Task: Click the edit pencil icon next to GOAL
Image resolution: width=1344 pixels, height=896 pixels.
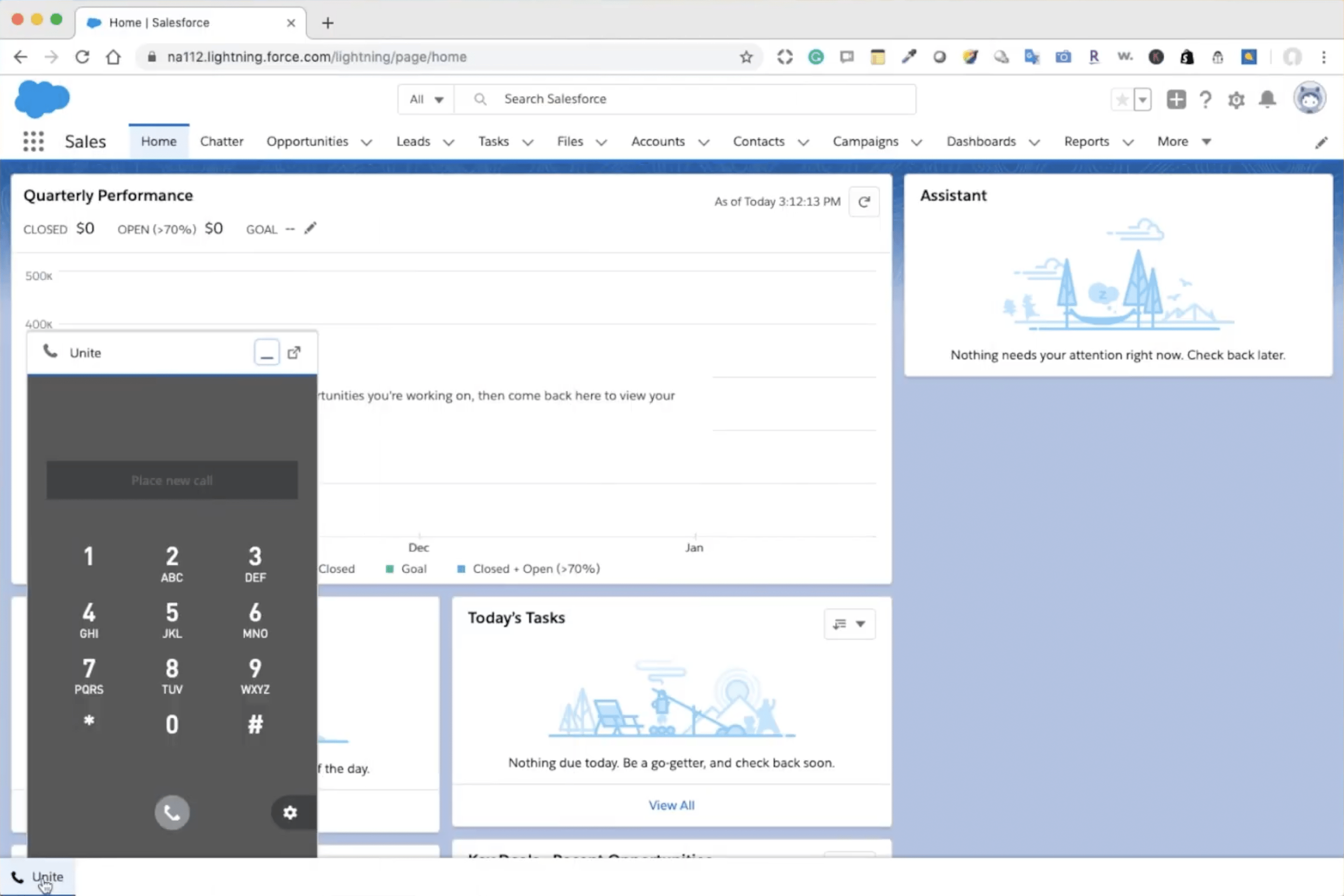Action: click(310, 228)
